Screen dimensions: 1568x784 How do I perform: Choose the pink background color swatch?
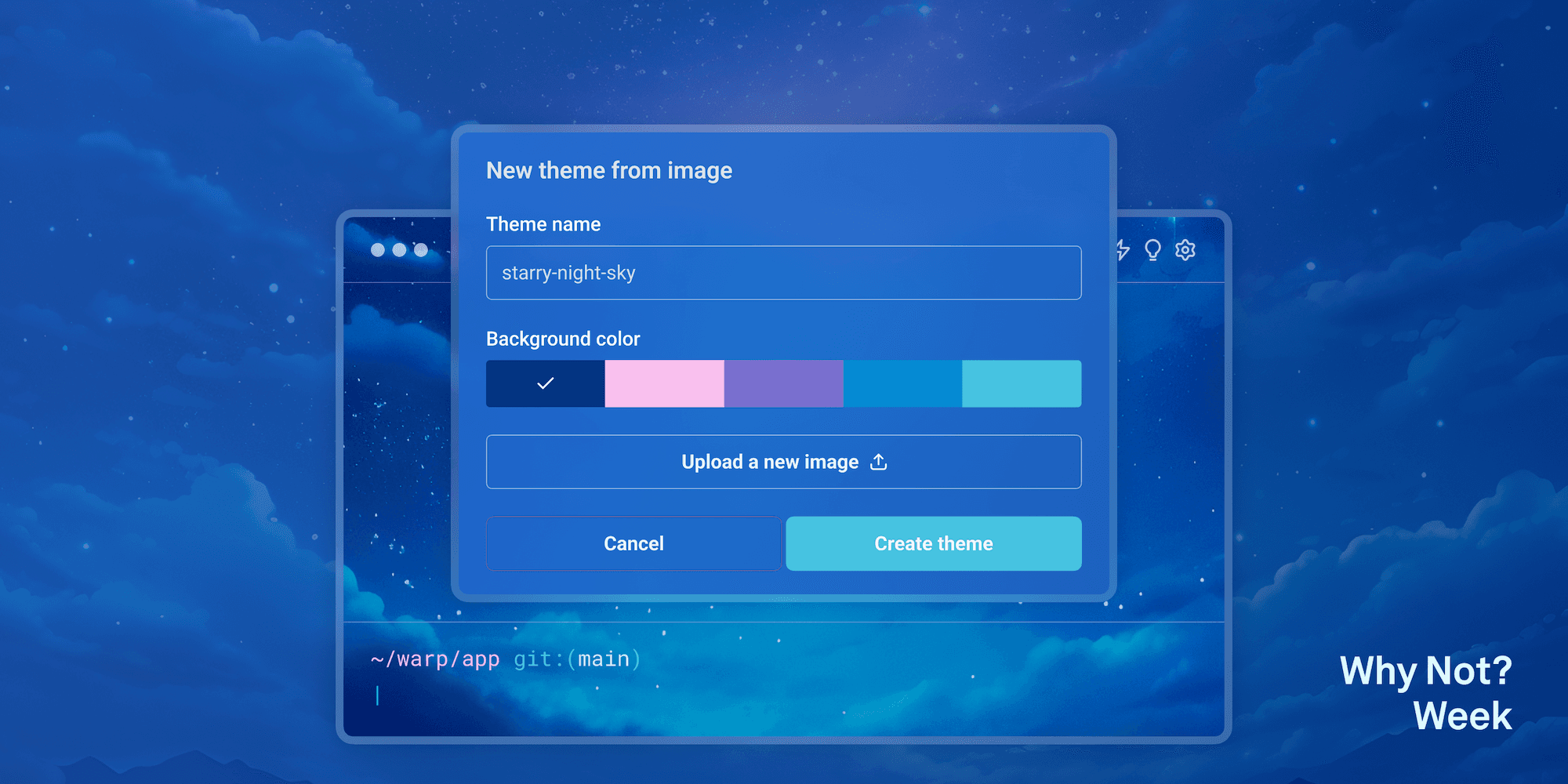665,383
